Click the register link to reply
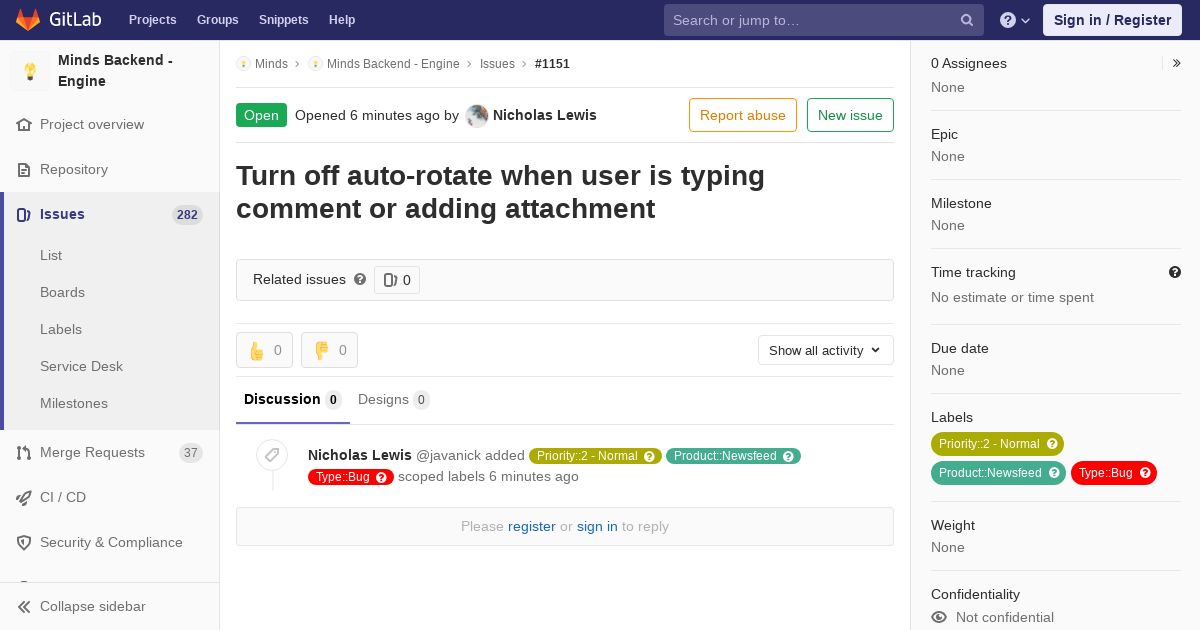The width and height of the screenshot is (1200, 630). coord(532,527)
